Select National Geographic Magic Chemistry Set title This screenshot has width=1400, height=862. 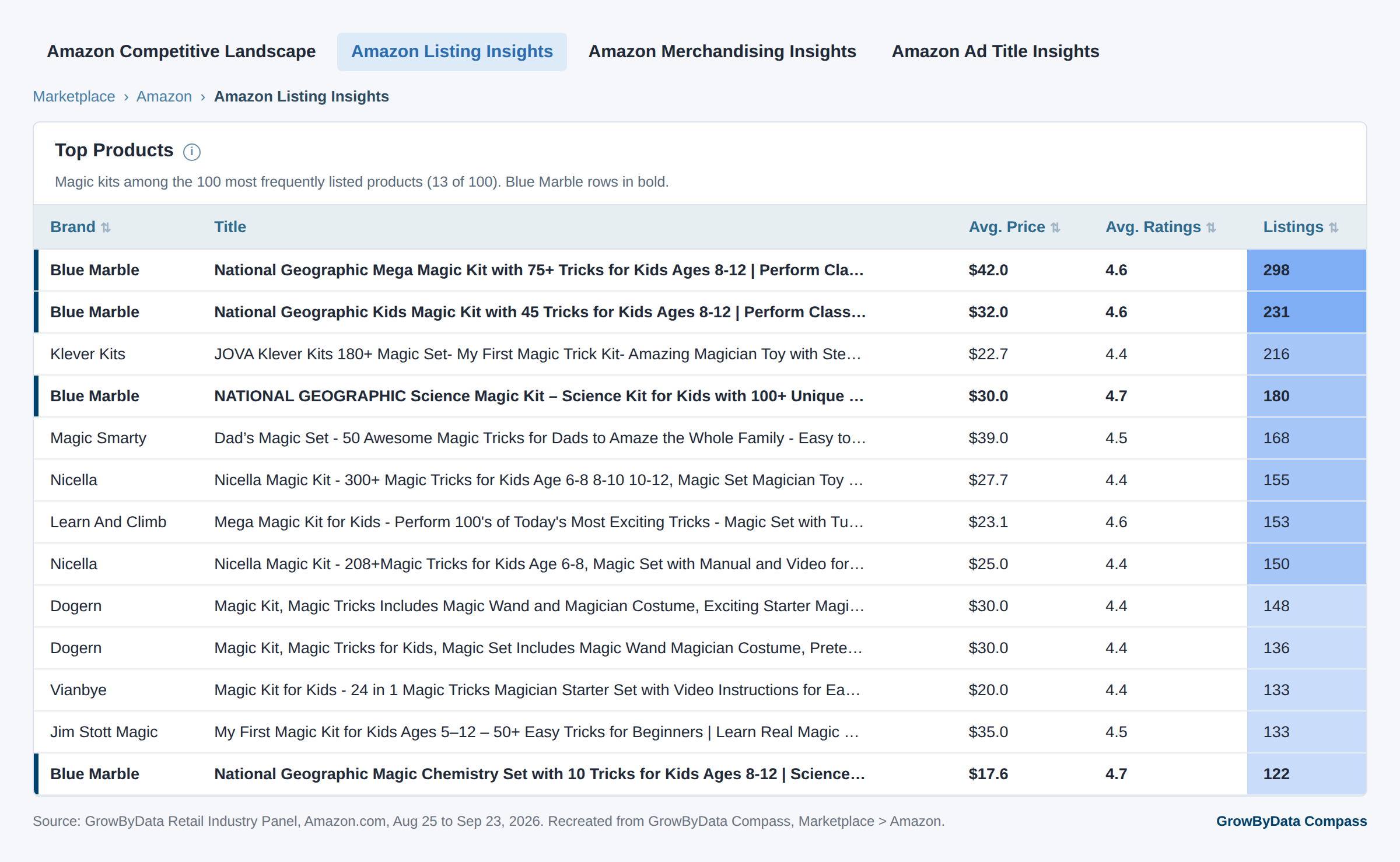pyautogui.click(x=540, y=774)
